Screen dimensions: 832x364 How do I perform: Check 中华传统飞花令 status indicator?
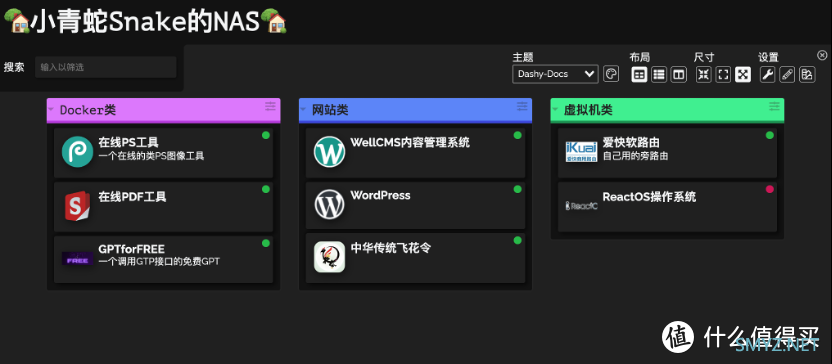pos(518,240)
